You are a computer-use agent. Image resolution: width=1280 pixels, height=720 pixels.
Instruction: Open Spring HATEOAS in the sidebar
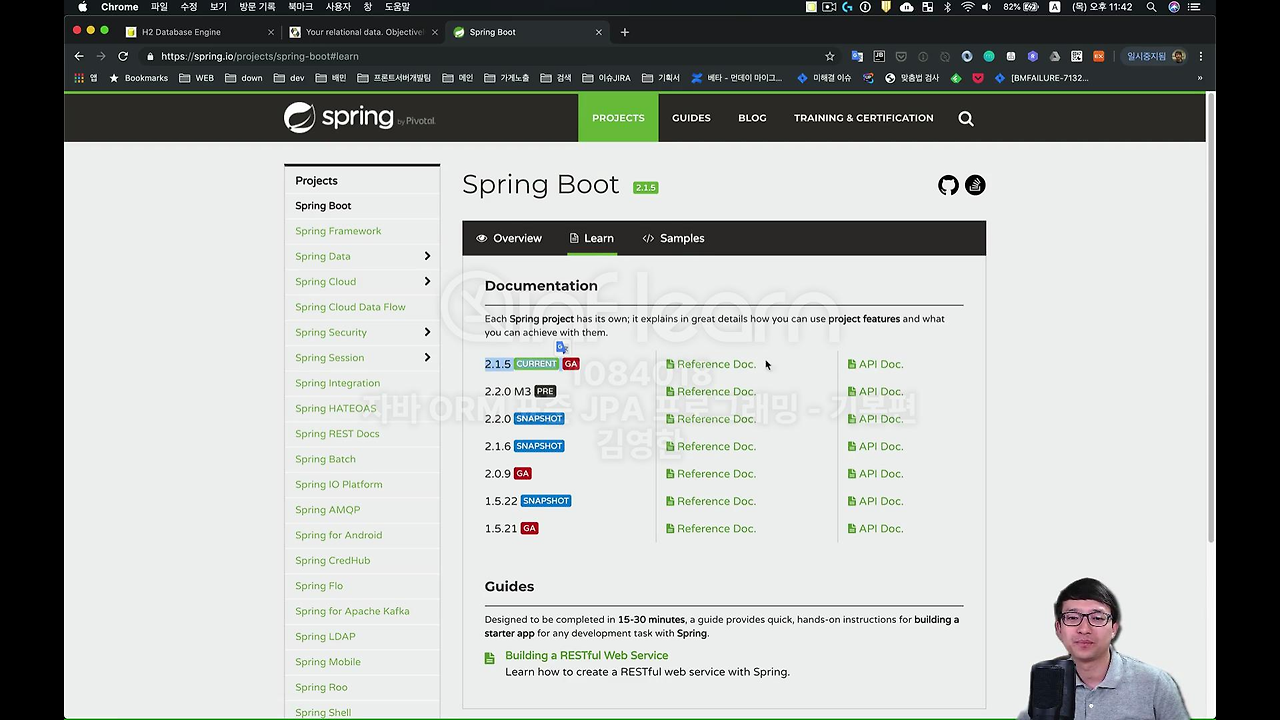tap(335, 409)
